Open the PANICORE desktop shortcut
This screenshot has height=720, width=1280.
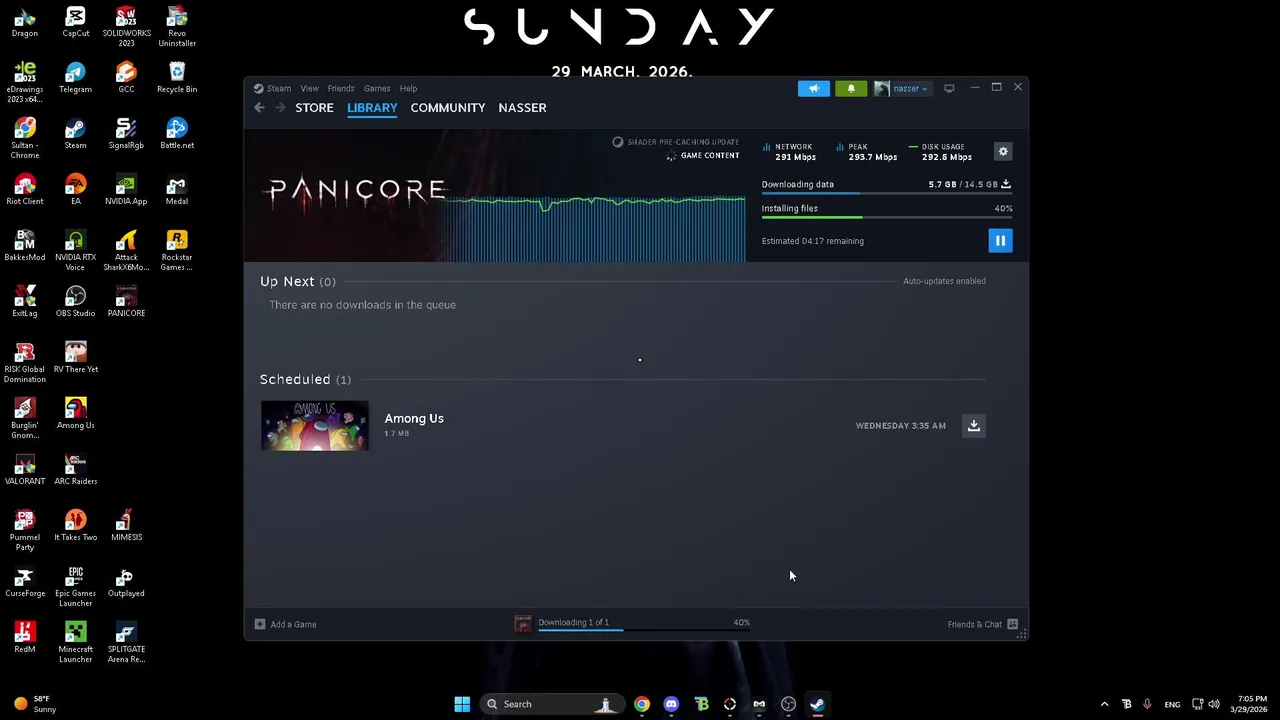click(x=126, y=302)
